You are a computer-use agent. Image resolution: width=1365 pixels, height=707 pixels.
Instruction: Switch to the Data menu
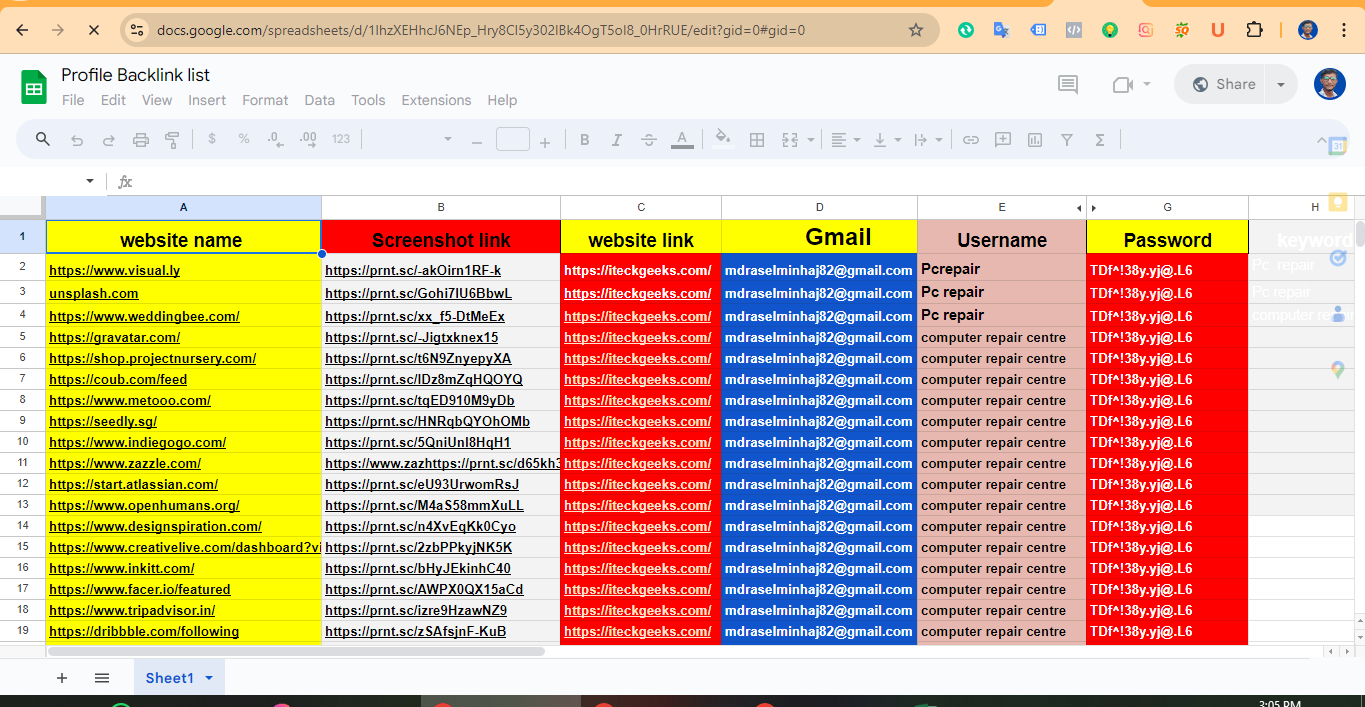[319, 100]
